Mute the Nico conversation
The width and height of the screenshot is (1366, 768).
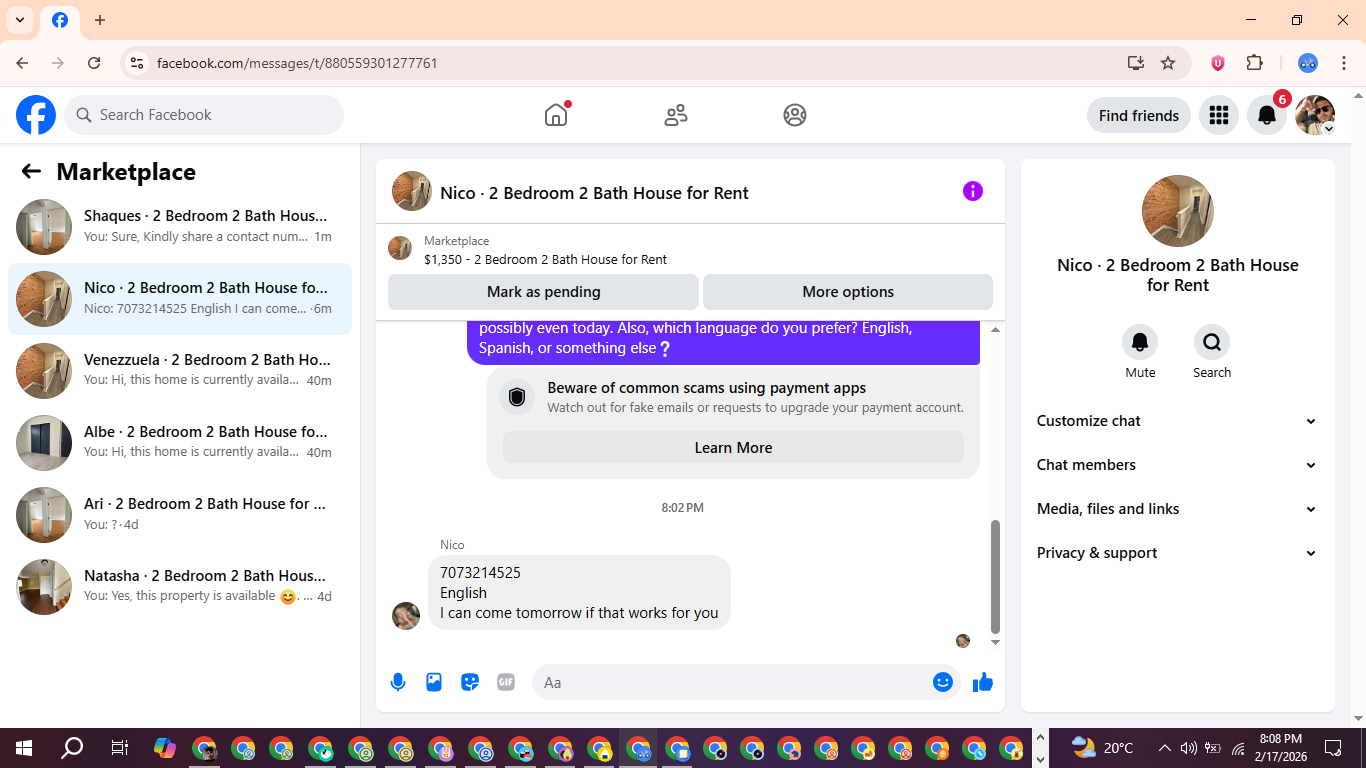pos(1140,342)
